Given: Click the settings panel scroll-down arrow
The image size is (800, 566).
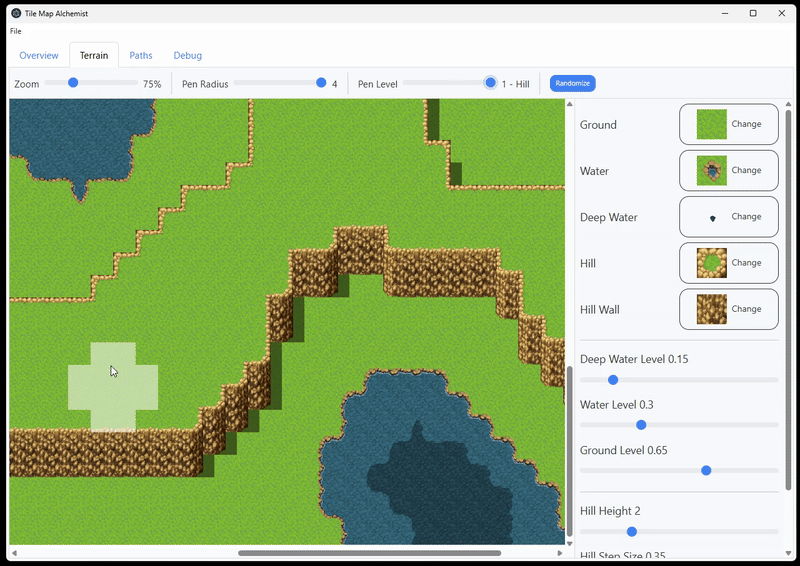Looking at the screenshot, I should (x=788, y=554).
